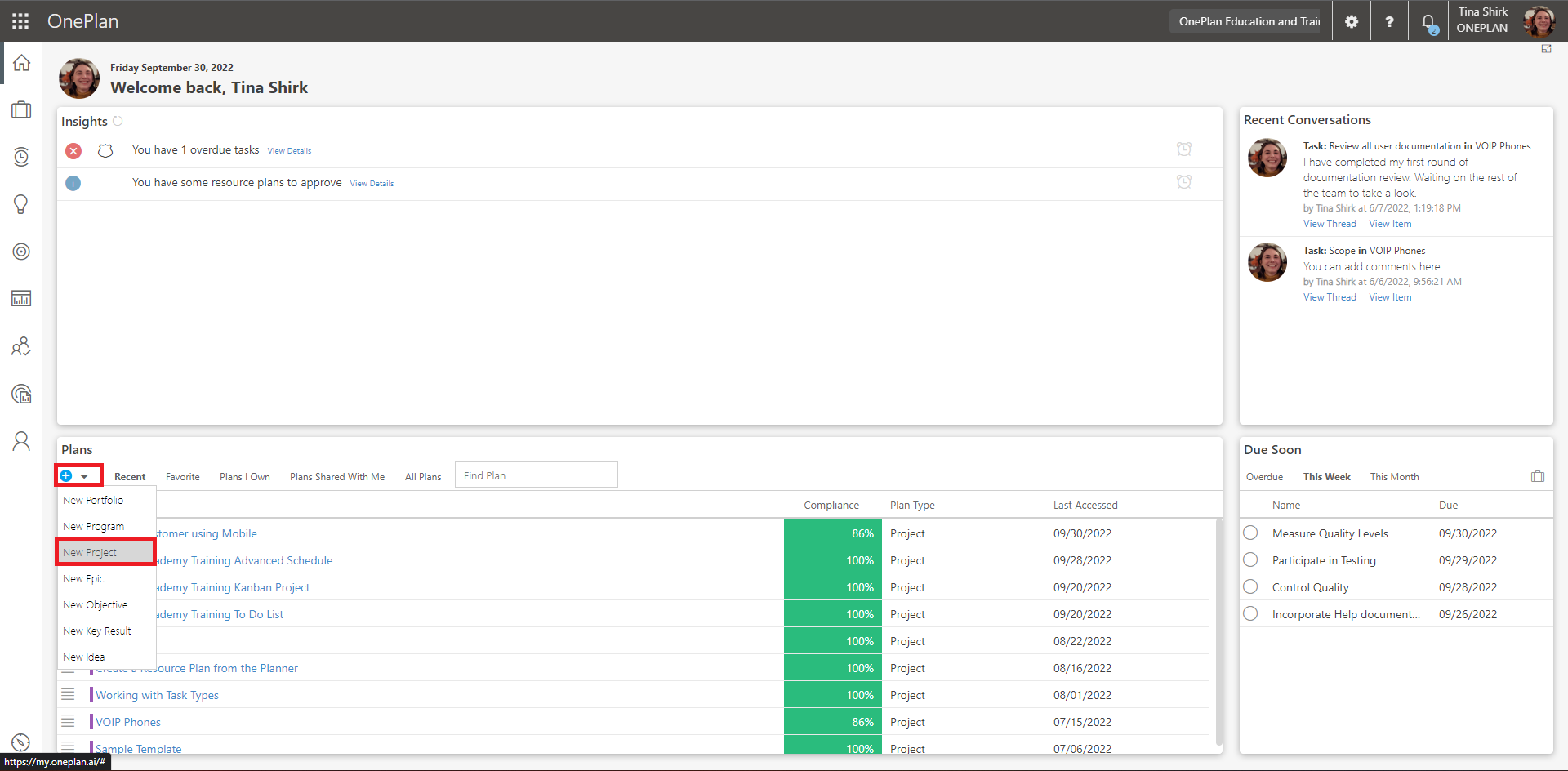Show This Week tasks in Due Soon
The image size is (1568, 771).
[x=1327, y=477]
